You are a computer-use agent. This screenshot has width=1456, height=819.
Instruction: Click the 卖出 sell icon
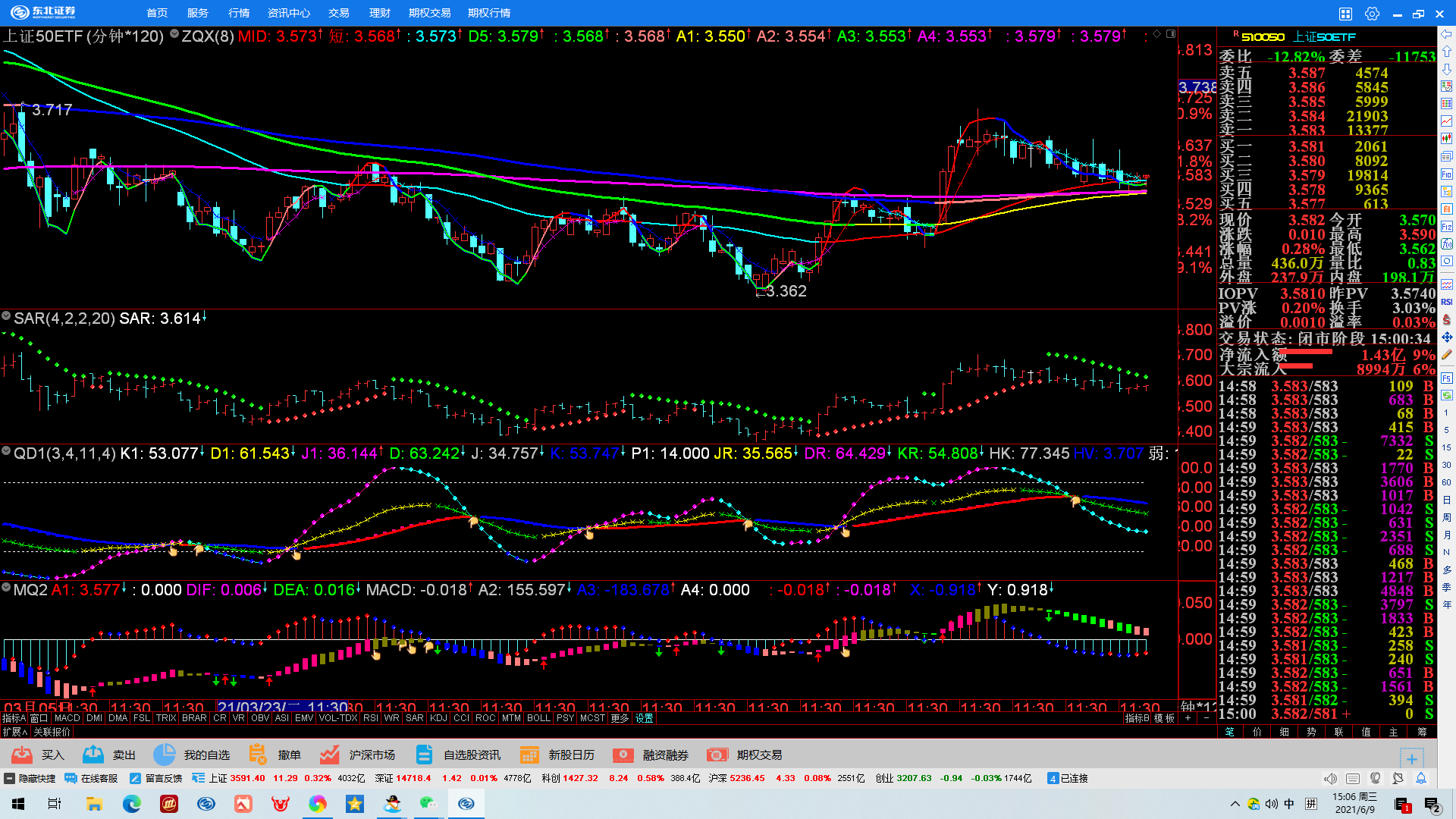tap(93, 755)
